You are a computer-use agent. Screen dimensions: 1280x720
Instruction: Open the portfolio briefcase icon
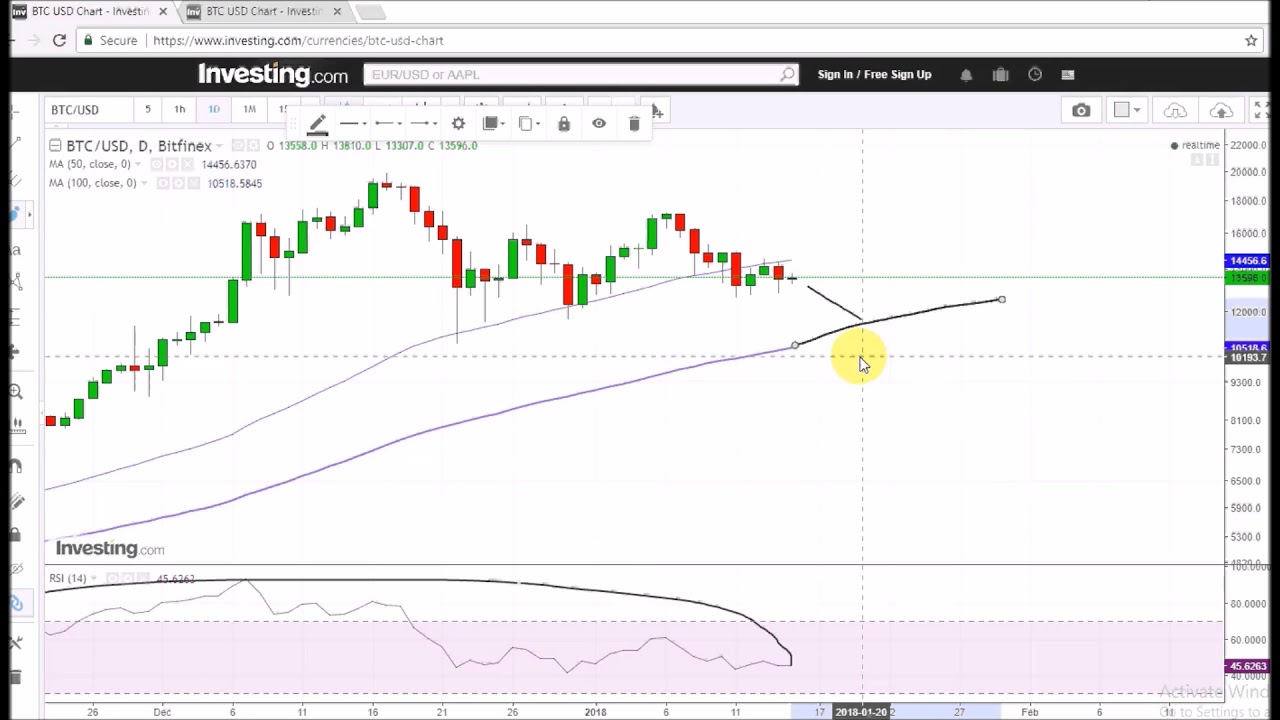click(1000, 74)
